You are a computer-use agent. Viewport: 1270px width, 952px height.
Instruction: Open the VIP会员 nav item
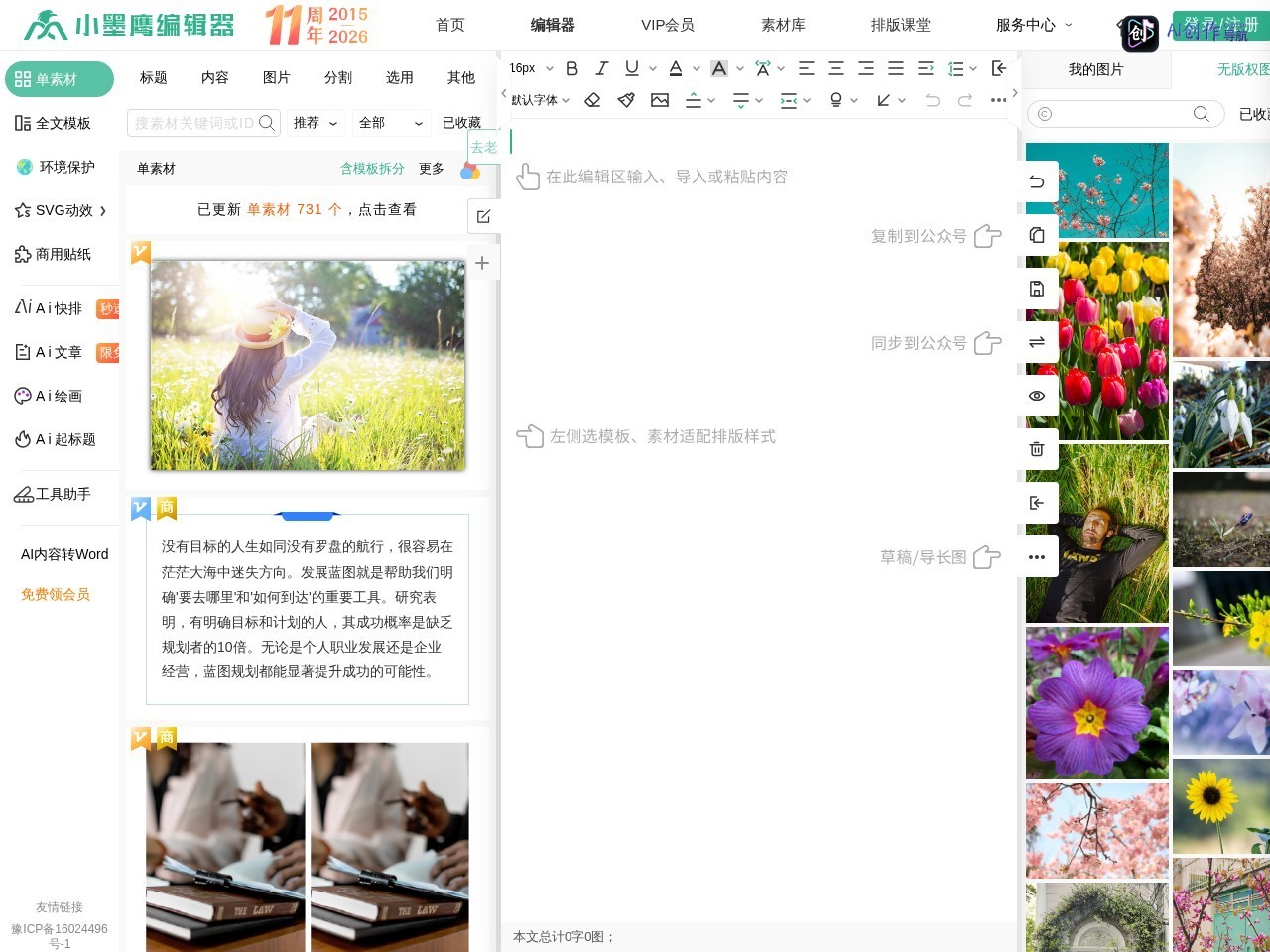(668, 25)
